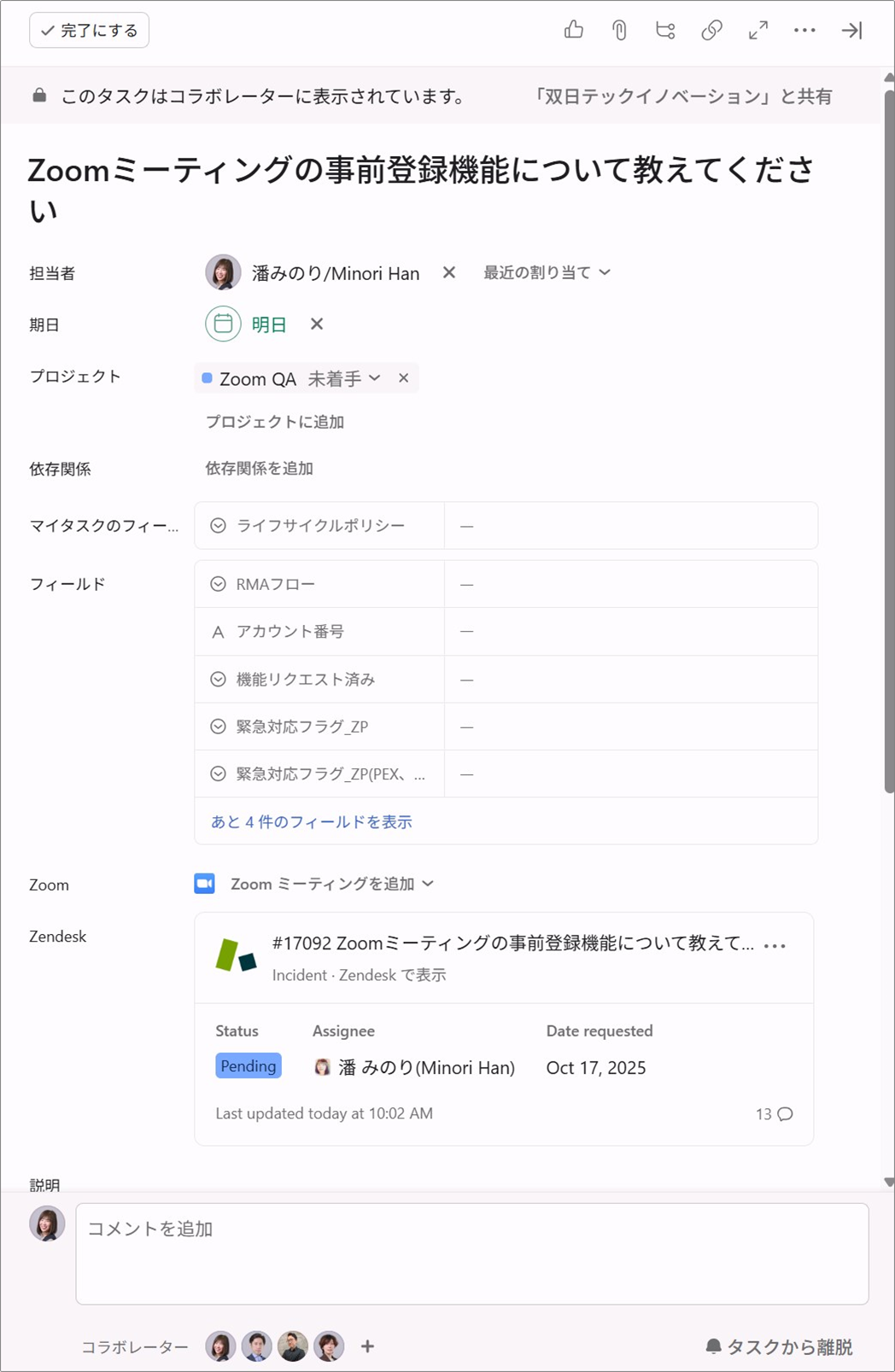The width and height of the screenshot is (895, 1372).
Task: Add collaborator with plus icon
Action: coord(367,1346)
